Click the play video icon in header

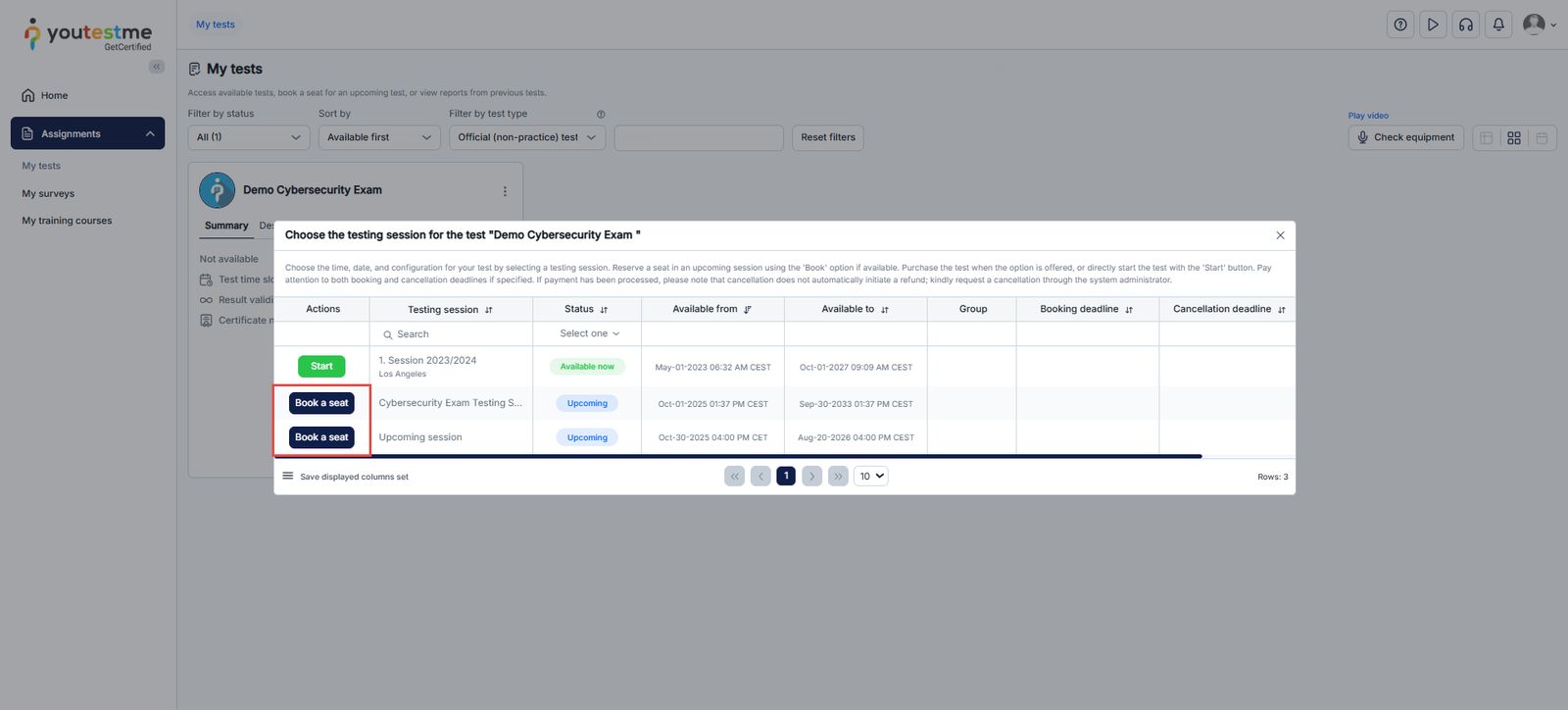[x=1433, y=25]
